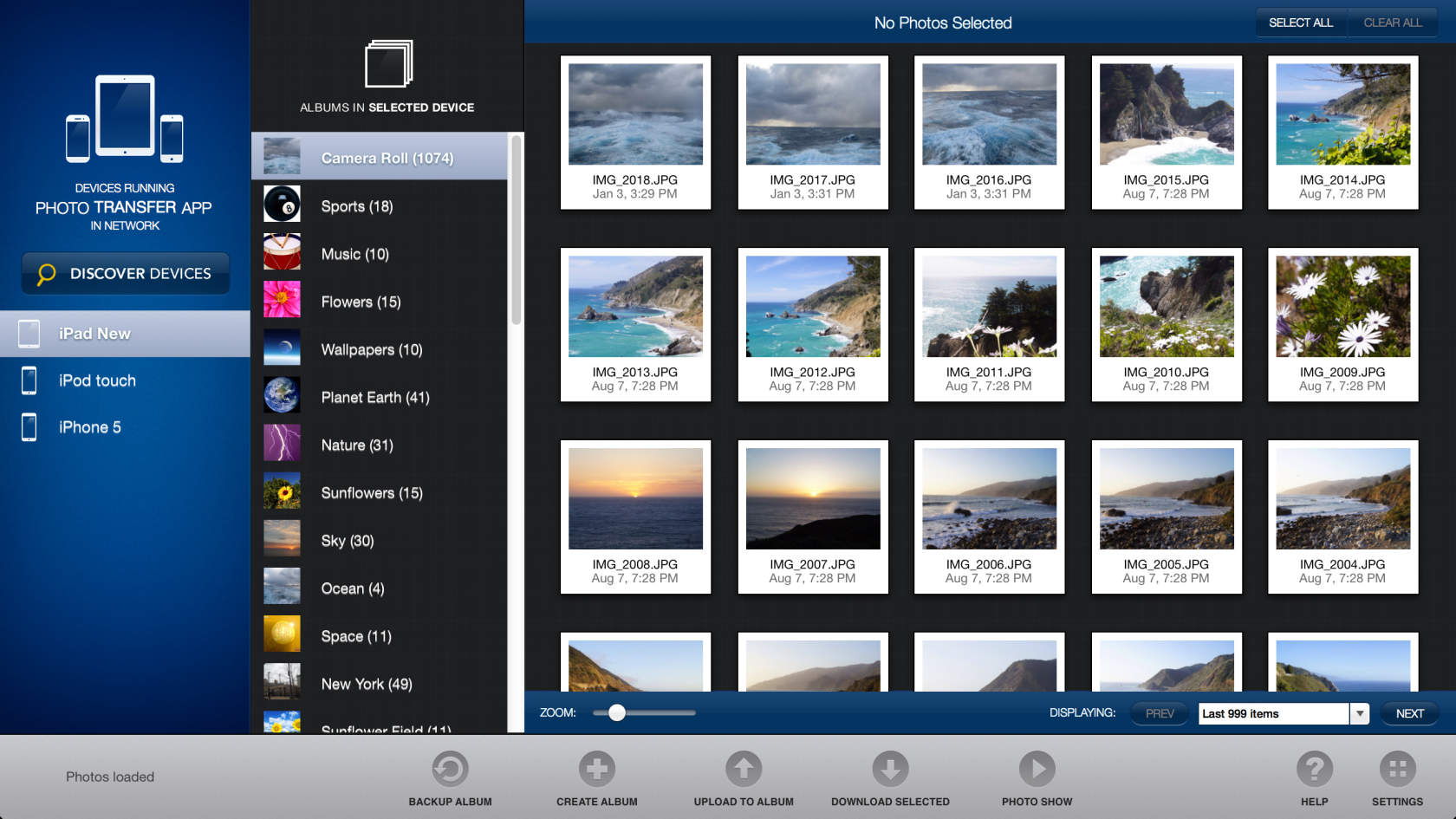Select the iPhone 5 device
This screenshot has height=819, width=1456.
(89, 427)
